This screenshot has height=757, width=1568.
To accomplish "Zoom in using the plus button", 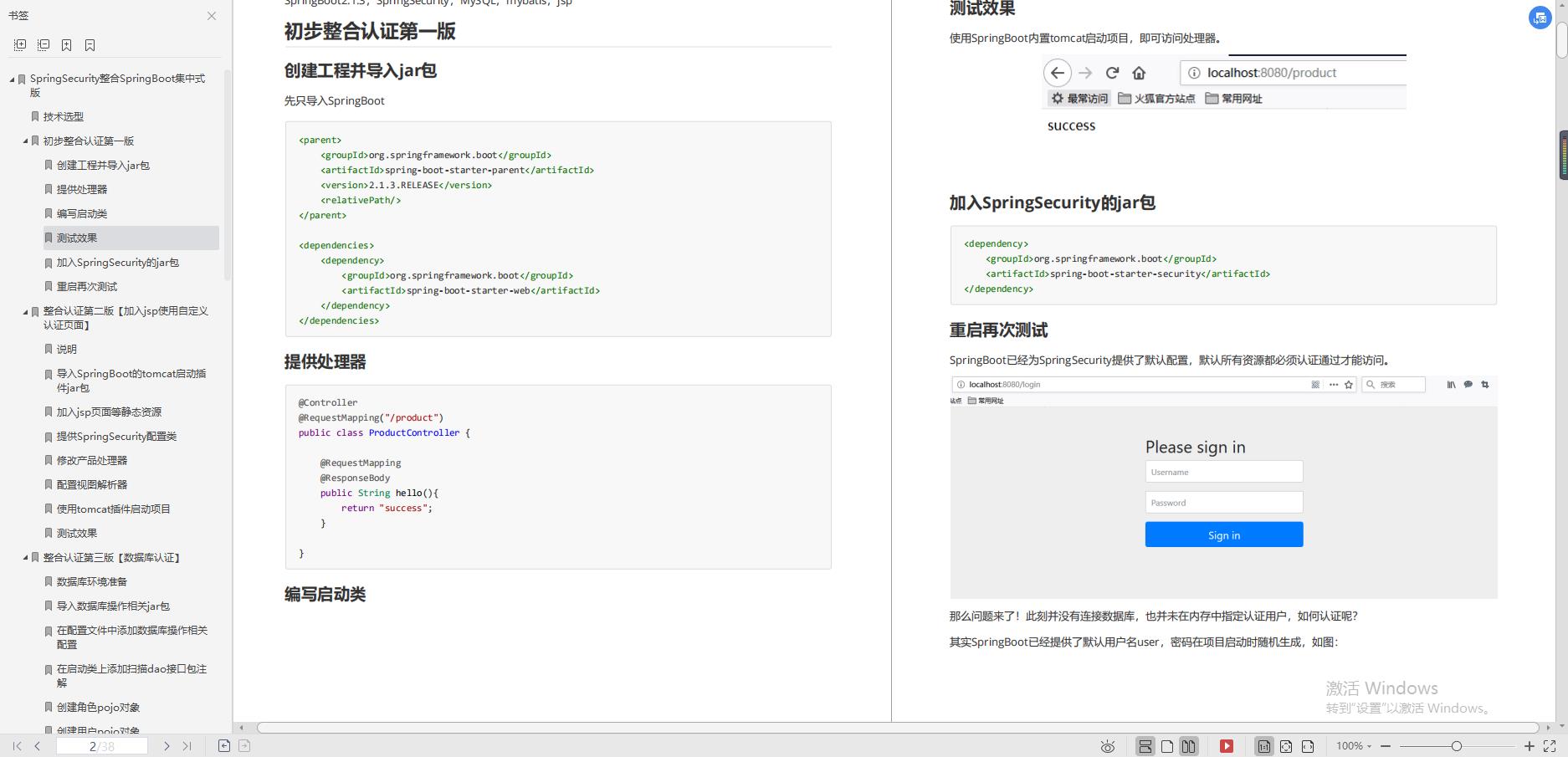I will pos(1530,746).
